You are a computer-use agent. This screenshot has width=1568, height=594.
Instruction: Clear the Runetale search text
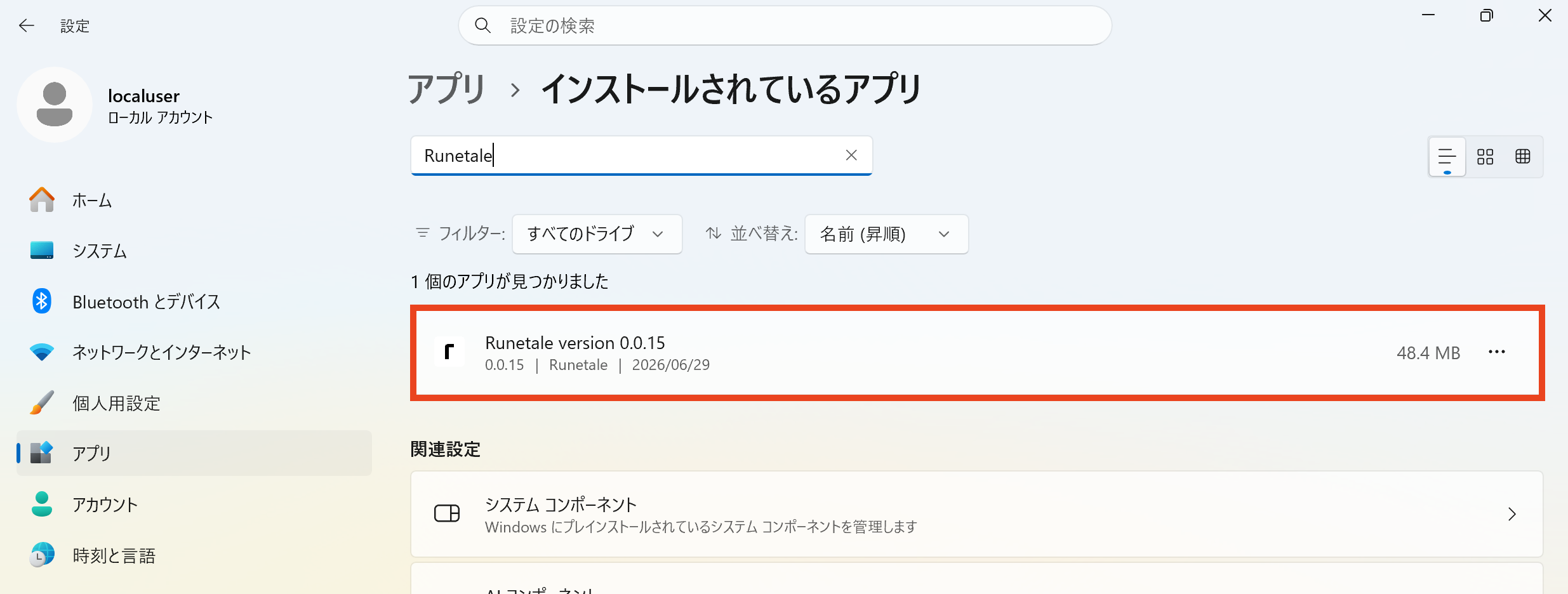[x=851, y=155]
